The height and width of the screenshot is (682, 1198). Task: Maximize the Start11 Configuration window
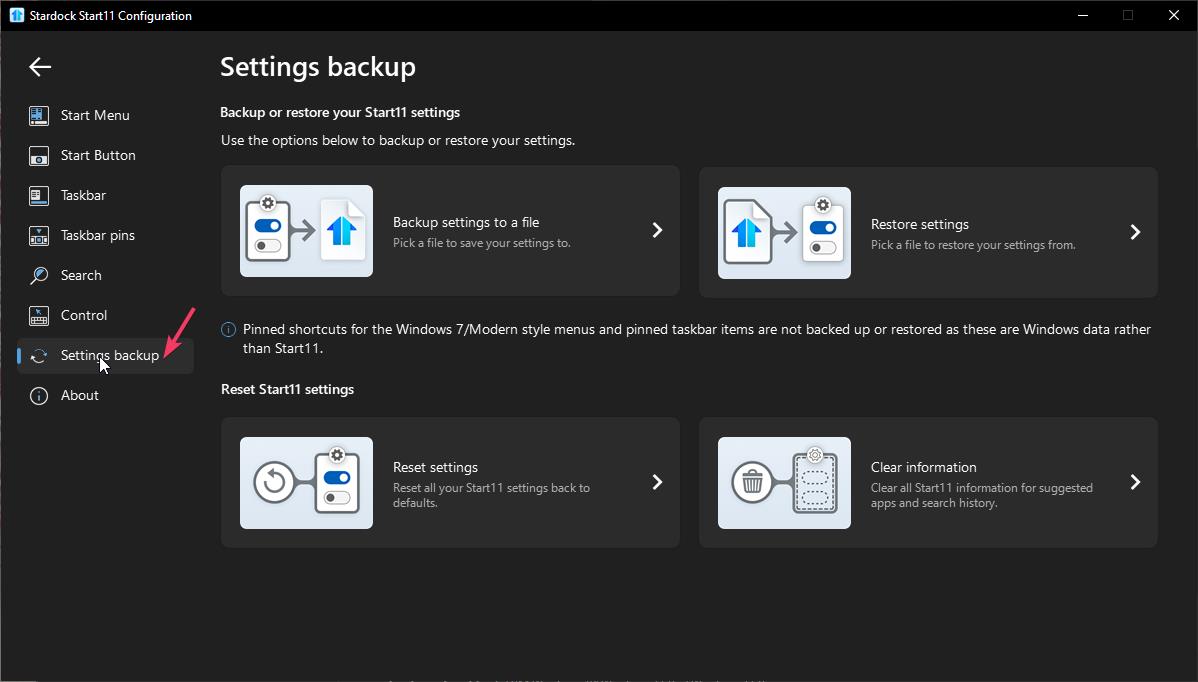tap(1128, 15)
